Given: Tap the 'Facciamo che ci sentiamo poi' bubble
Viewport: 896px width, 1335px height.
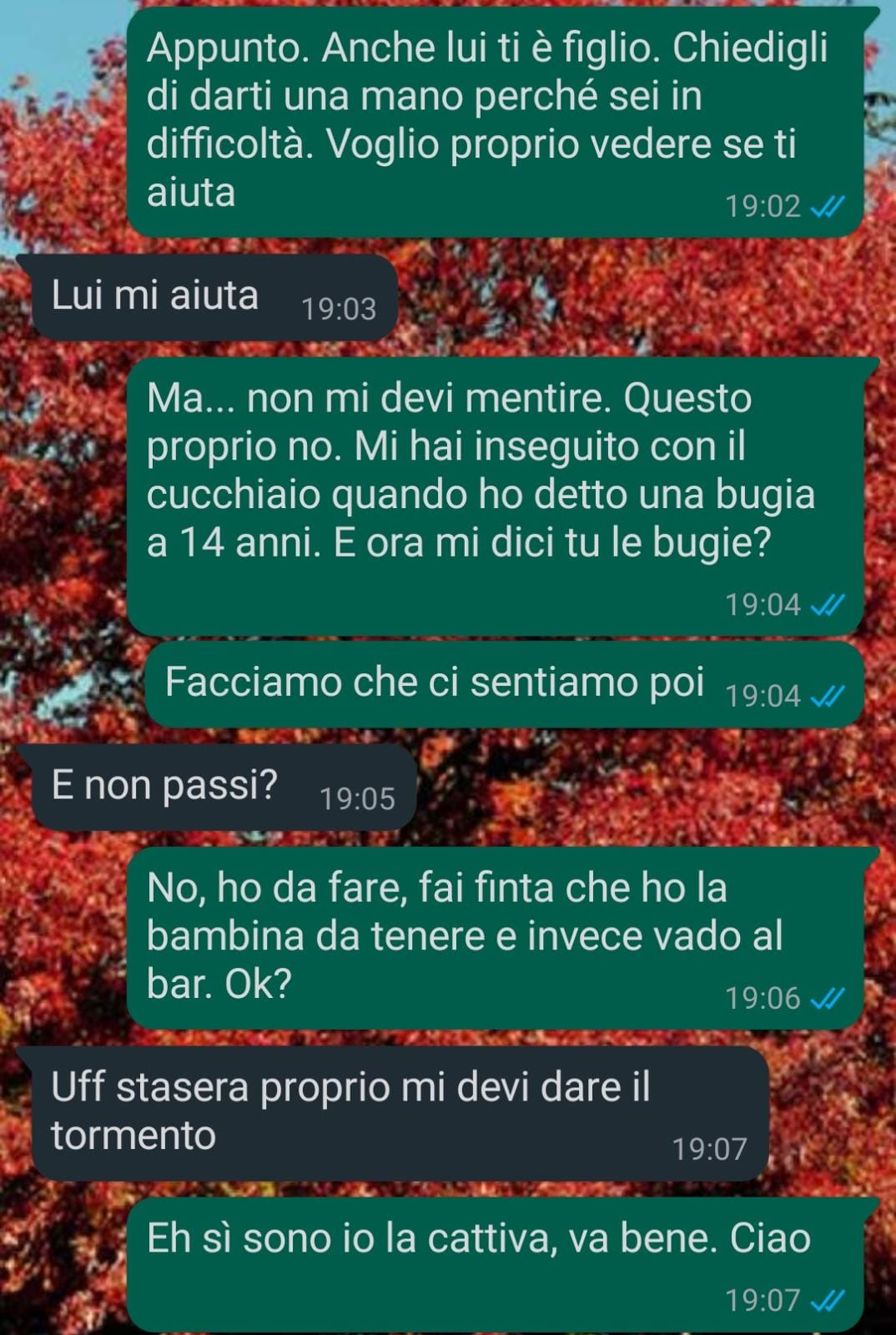Looking at the screenshot, I should coord(506,684).
